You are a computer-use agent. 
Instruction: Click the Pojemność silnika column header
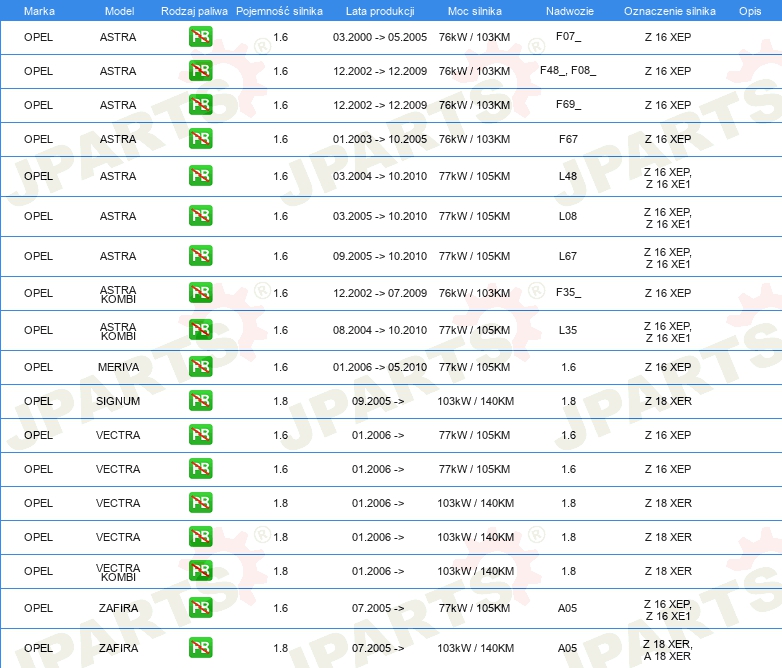pos(279,11)
